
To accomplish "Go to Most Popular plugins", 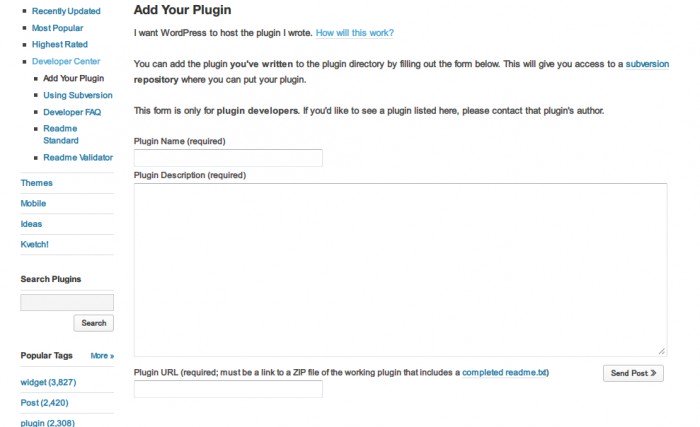I will click(x=59, y=28).
